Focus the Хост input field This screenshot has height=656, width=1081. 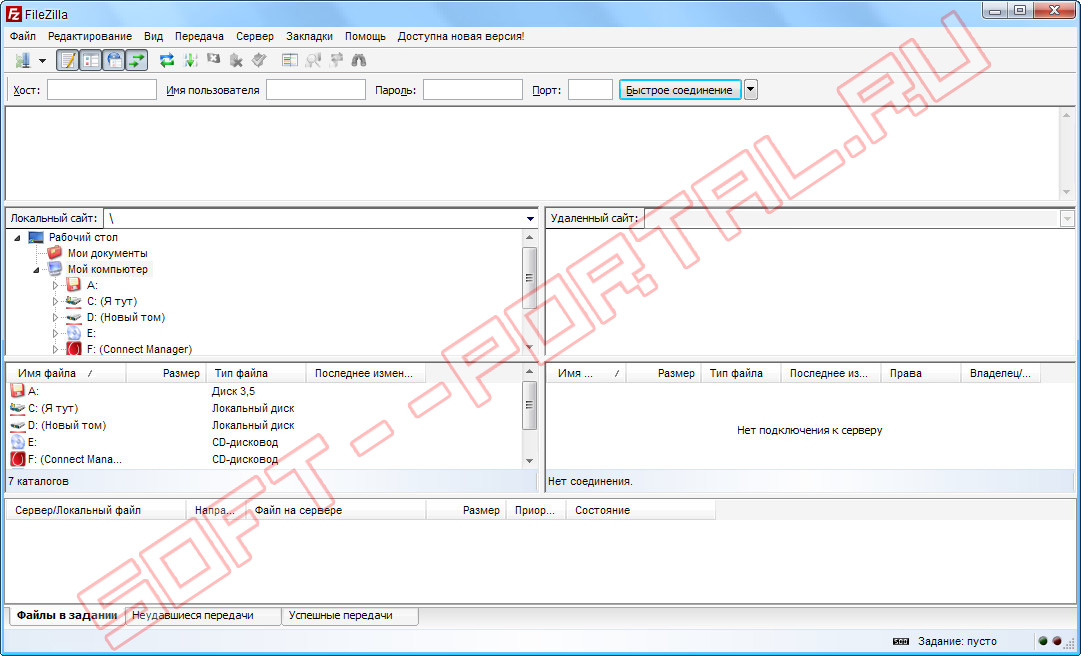[102, 90]
